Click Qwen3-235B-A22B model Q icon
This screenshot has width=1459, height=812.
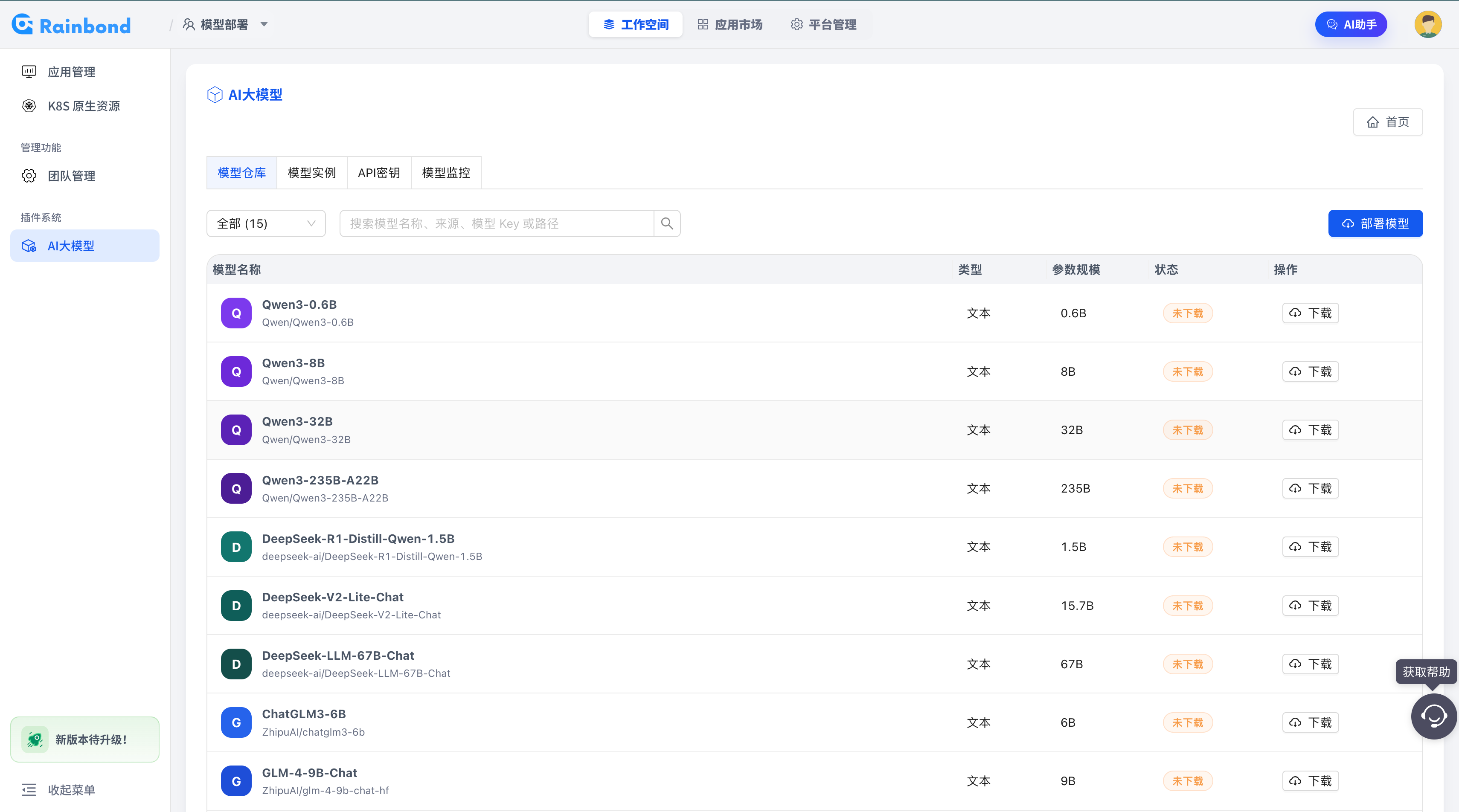236,489
